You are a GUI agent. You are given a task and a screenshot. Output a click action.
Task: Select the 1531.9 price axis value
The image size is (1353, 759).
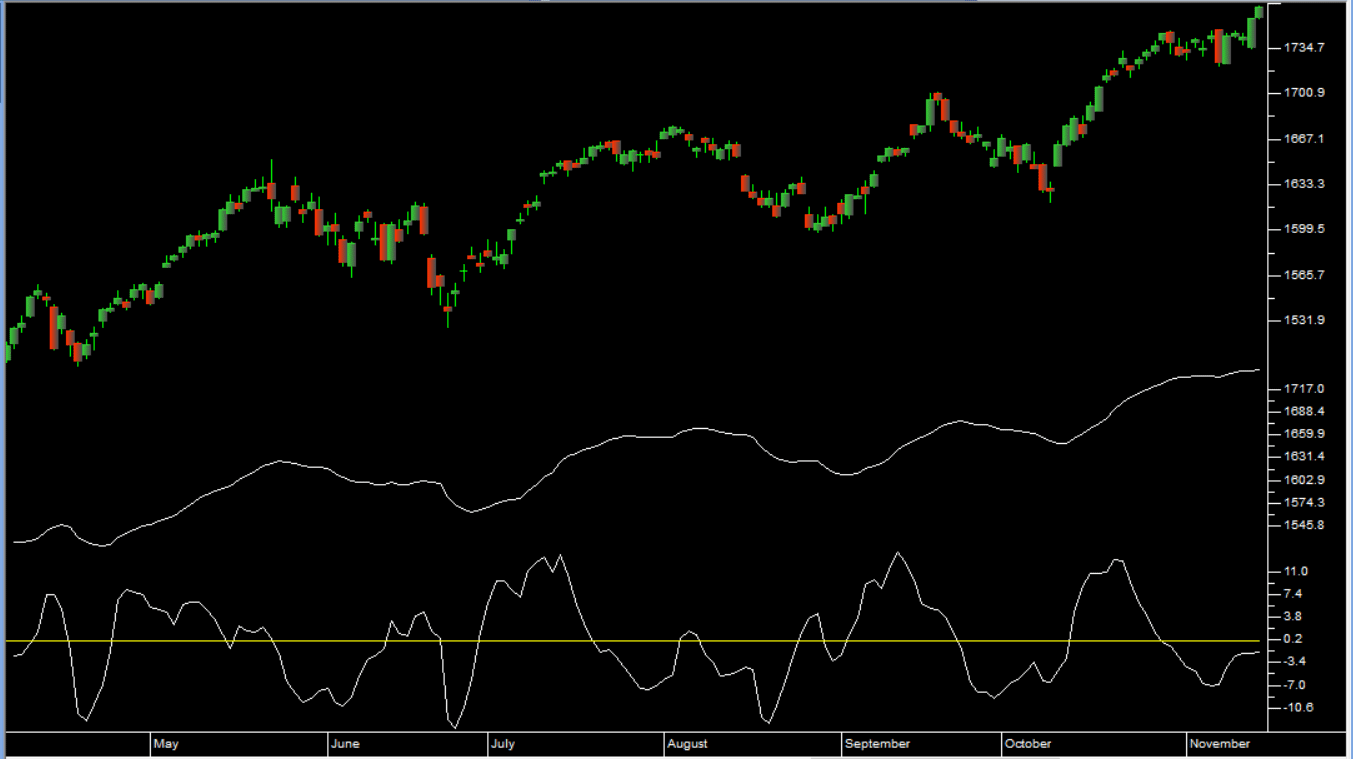1303,320
